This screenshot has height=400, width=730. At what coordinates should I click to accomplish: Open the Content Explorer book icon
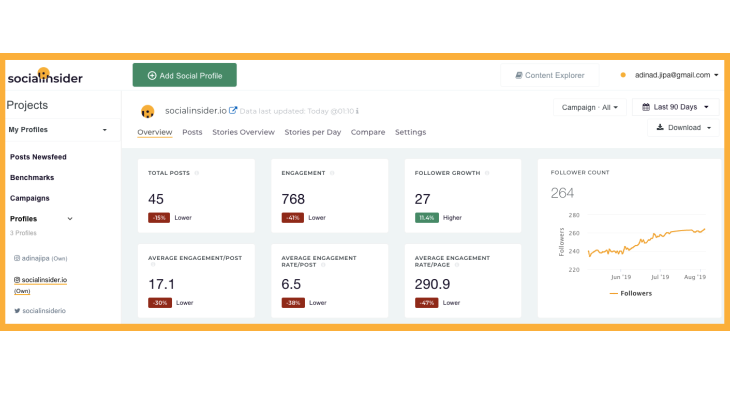(x=519, y=75)
